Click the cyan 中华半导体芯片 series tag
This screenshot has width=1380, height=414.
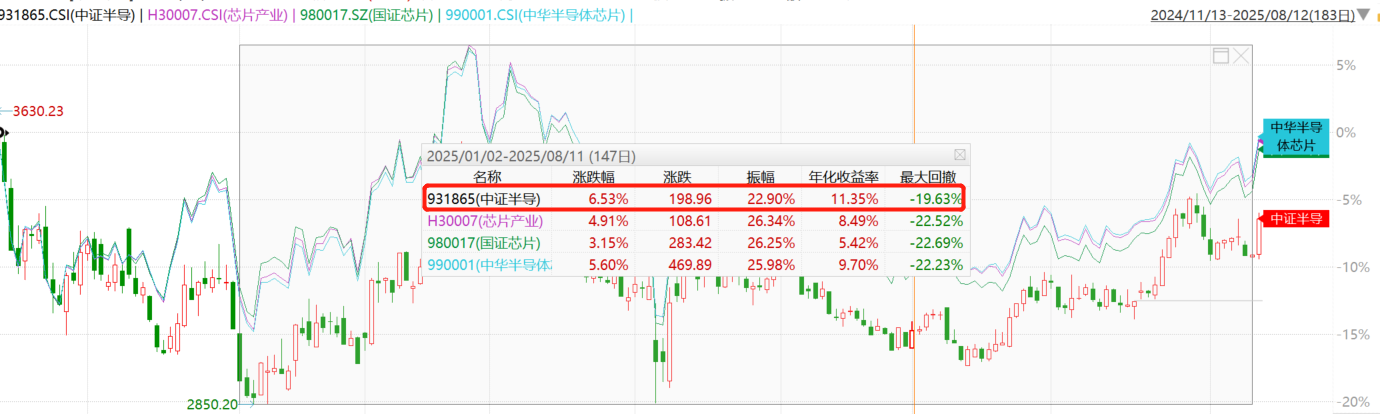pyautogui.click(x=1296, y=136)
